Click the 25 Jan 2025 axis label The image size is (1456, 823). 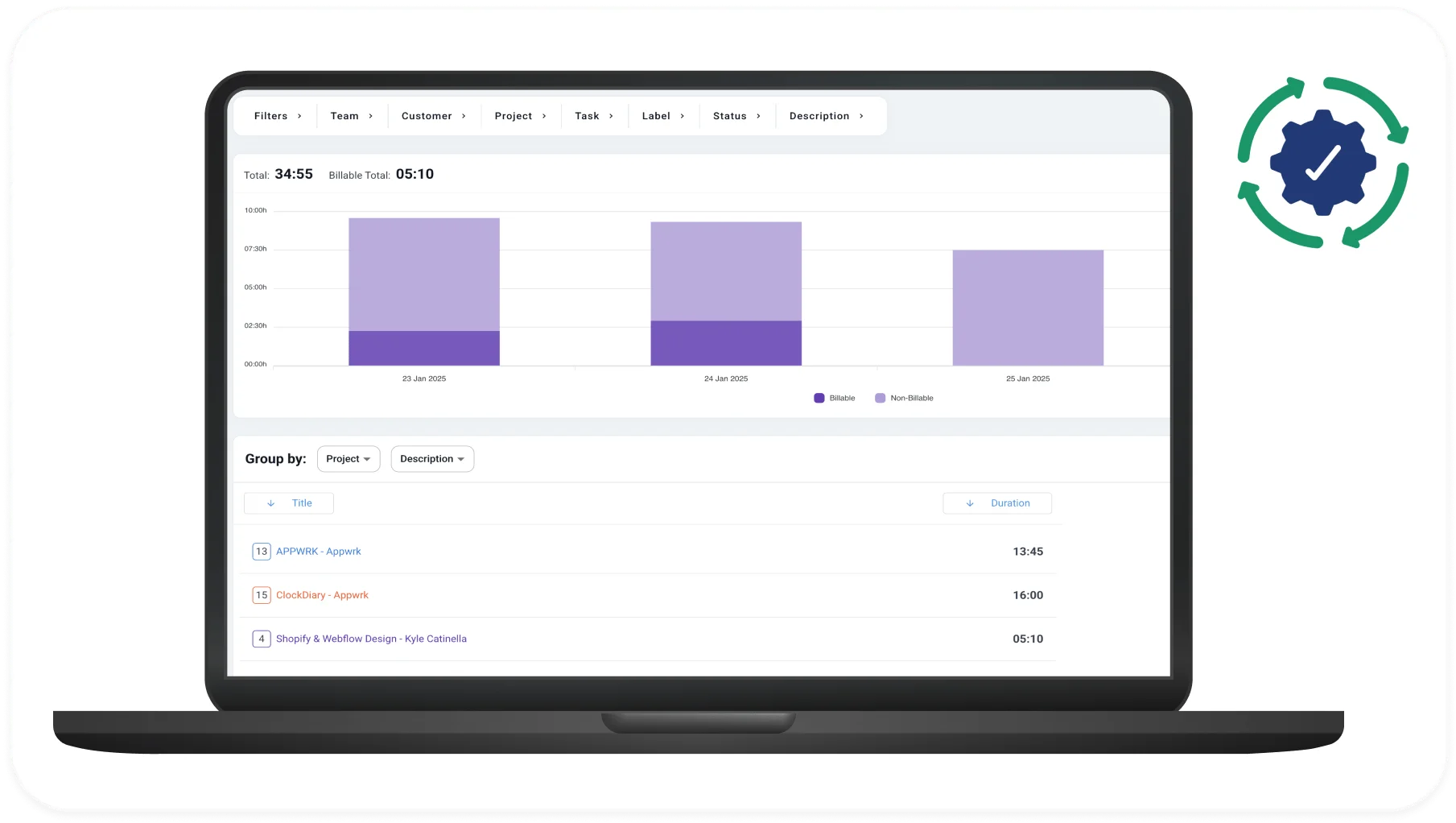point(1028,378)
